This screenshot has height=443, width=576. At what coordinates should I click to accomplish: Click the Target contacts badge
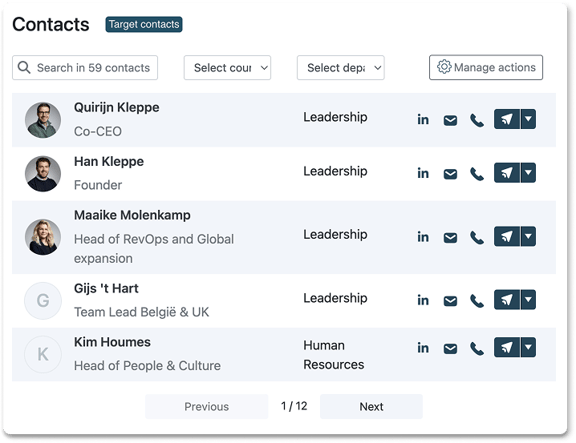pos(144,24)
